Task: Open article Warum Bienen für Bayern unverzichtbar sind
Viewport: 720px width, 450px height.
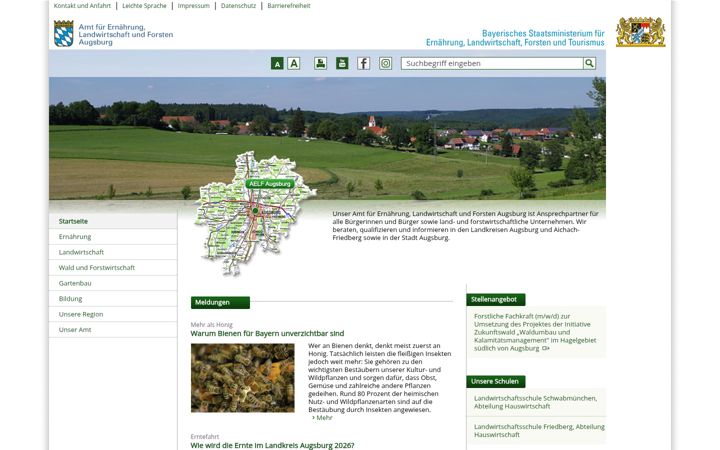Action: click(267, 333)
